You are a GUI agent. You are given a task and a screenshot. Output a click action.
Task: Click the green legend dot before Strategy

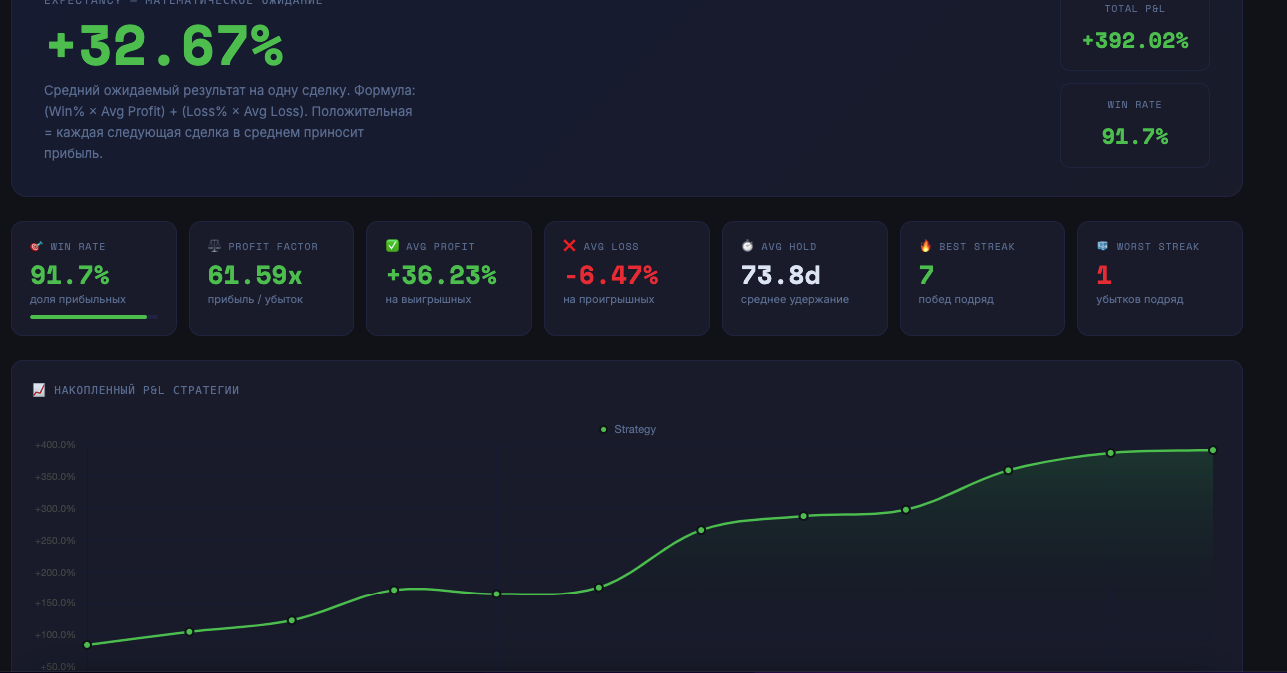(603, 429)
